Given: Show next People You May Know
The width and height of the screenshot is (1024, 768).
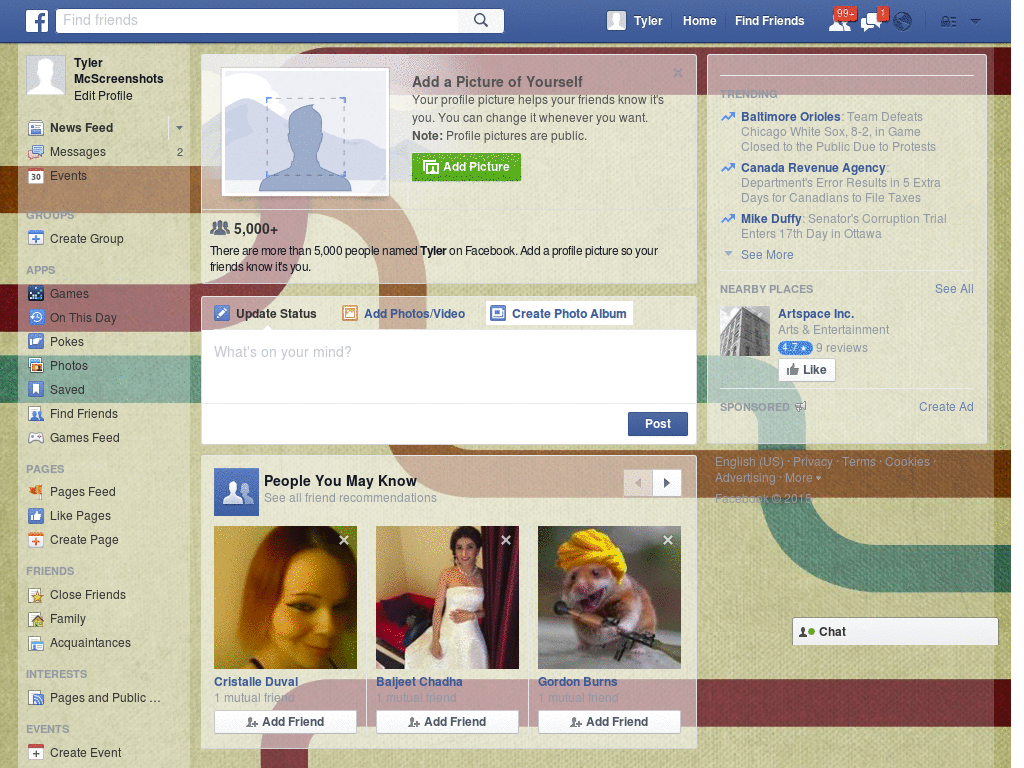Looking at the screenshot, I should pyautogui.click(x=667, y=483).
